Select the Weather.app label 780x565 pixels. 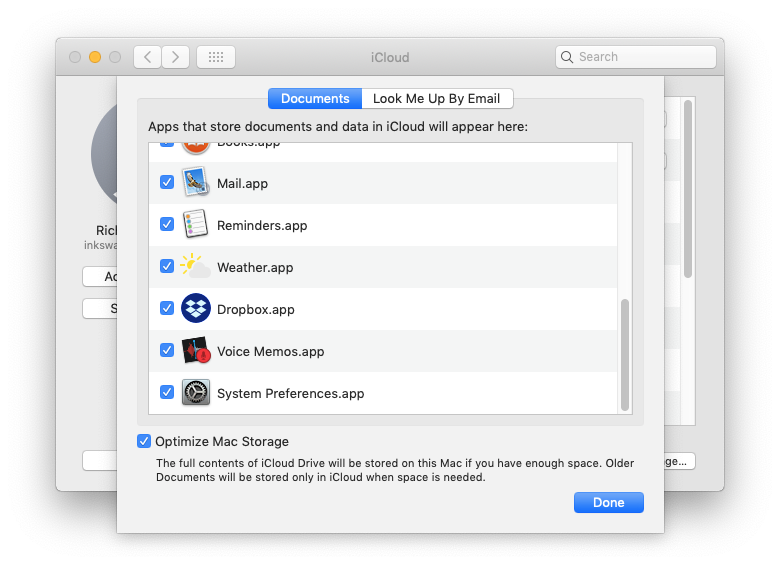point(255,268)
